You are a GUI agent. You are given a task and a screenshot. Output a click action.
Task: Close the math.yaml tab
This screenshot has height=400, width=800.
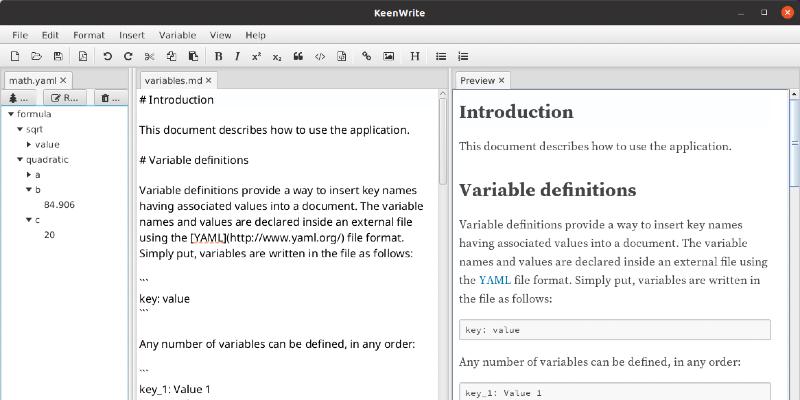point(63,80)
